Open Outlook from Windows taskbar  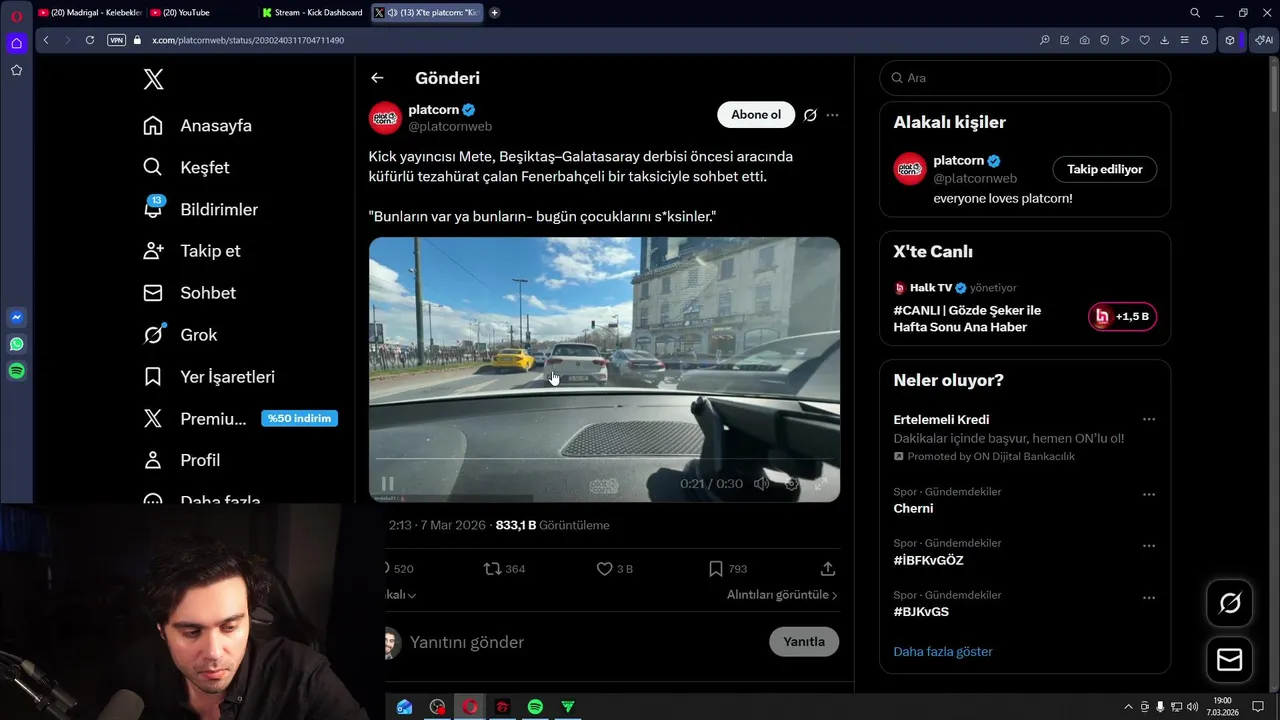[404, 707]
